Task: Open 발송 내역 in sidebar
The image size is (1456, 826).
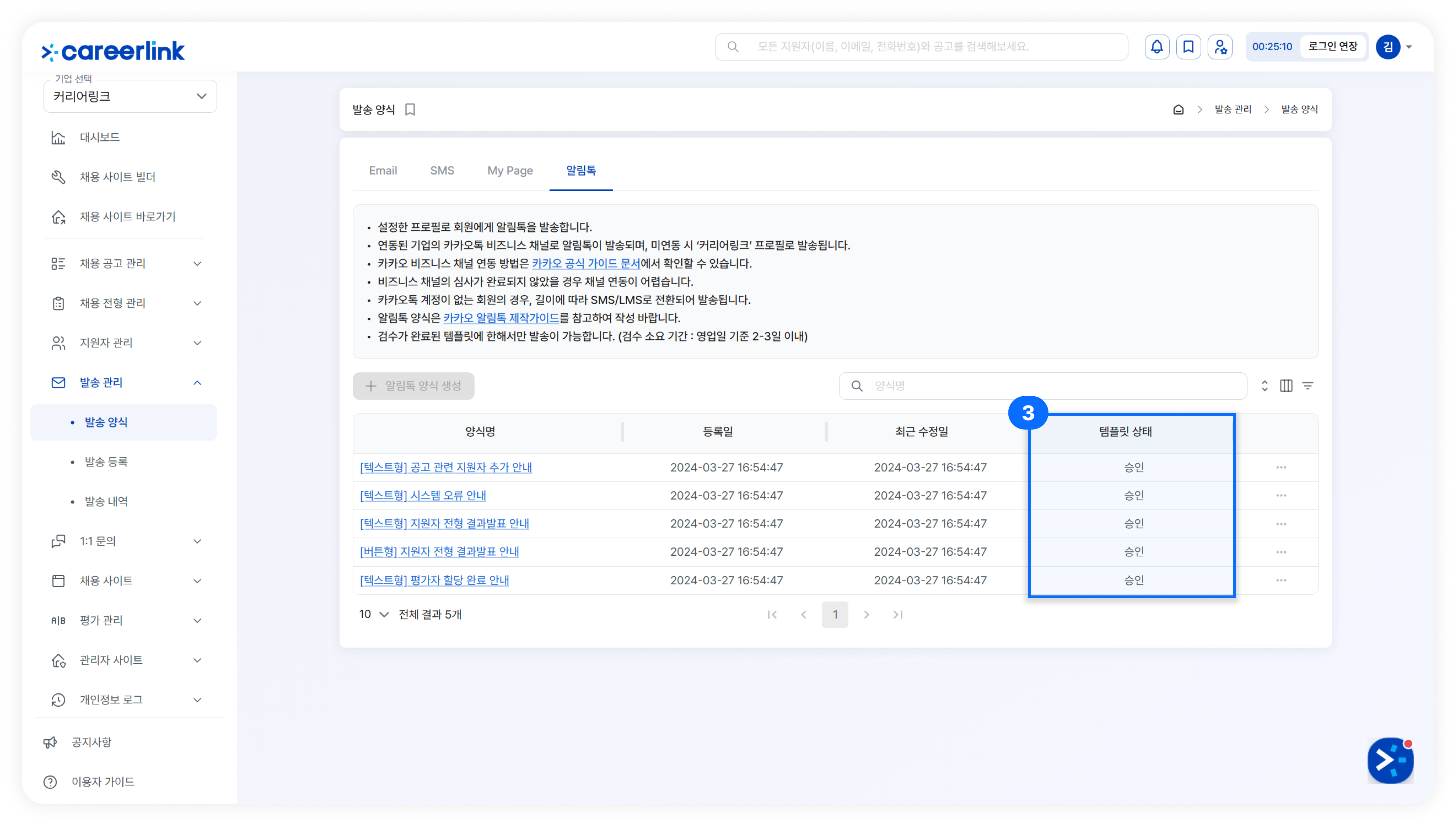Action: (x=106, y=501)
